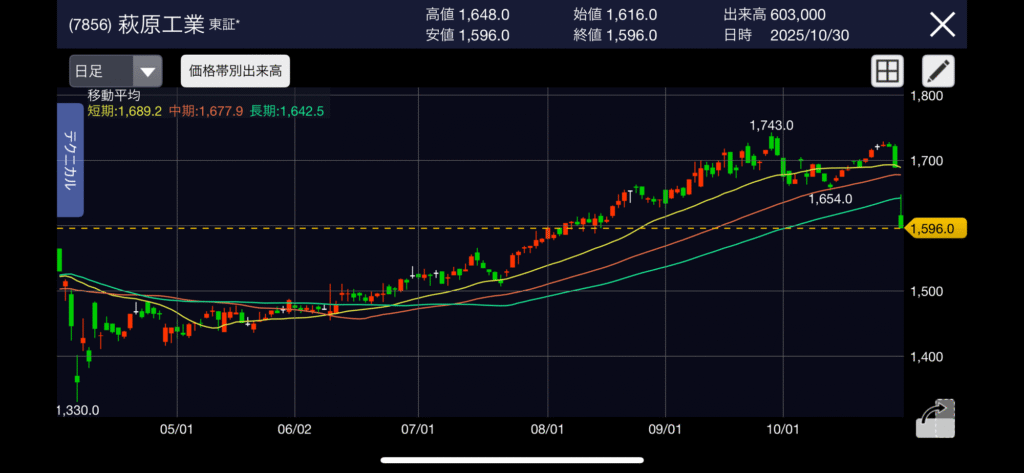1024x473 pixels.
Task: Tap the rotate screen arrow icon
Action: tap(935, 417)
